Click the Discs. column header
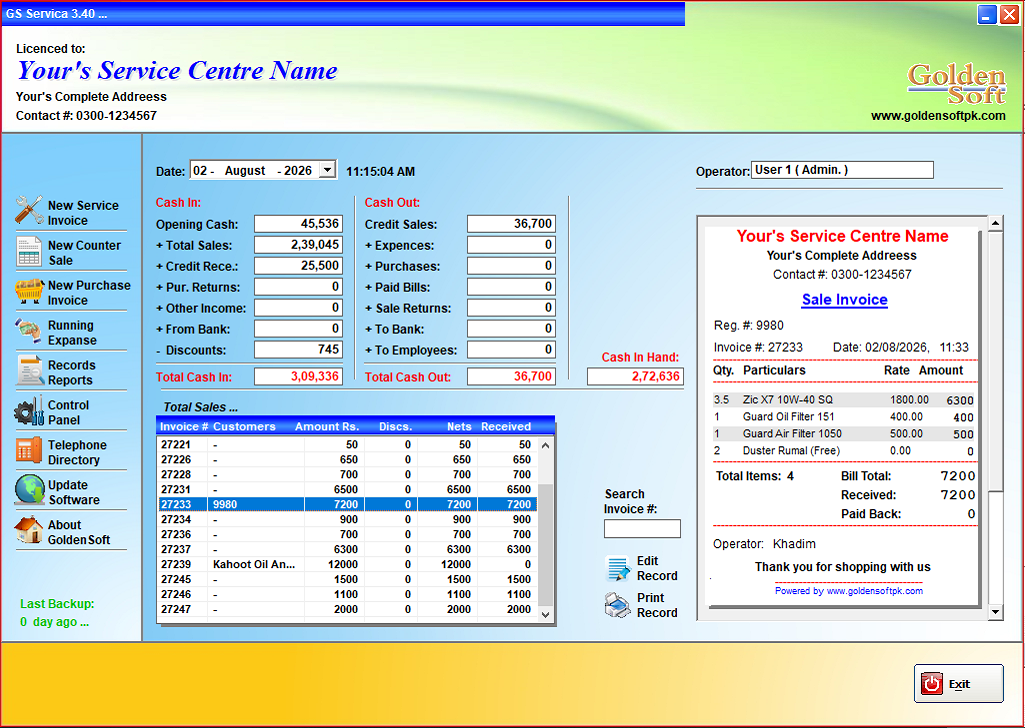Image resolution: width=1025 pixels, height=728 pixels. tap(395, 427)
